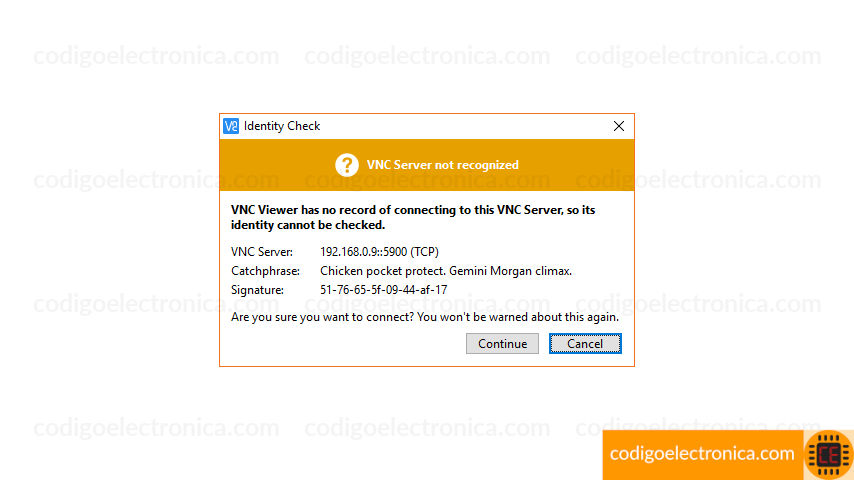This screenshot has height=480, width=854.
Task: Click Continue to connect to server
Action: [x=502, y=344]
